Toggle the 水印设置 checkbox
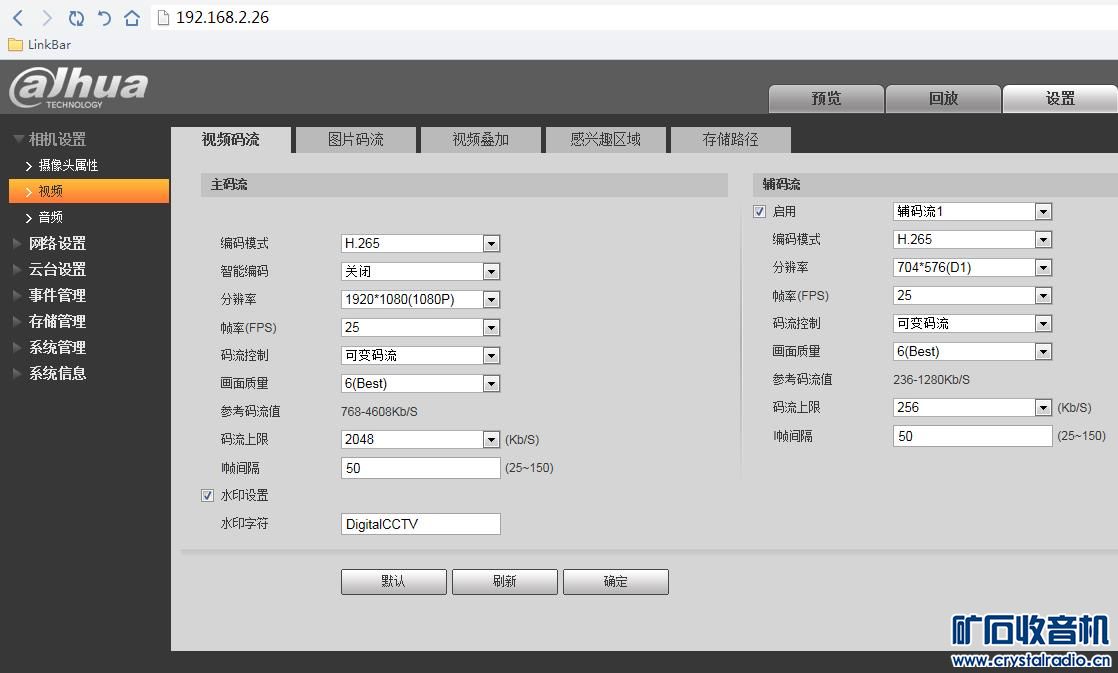The height and width of the screenshot is (673, 1118). (x=207, y=495)
